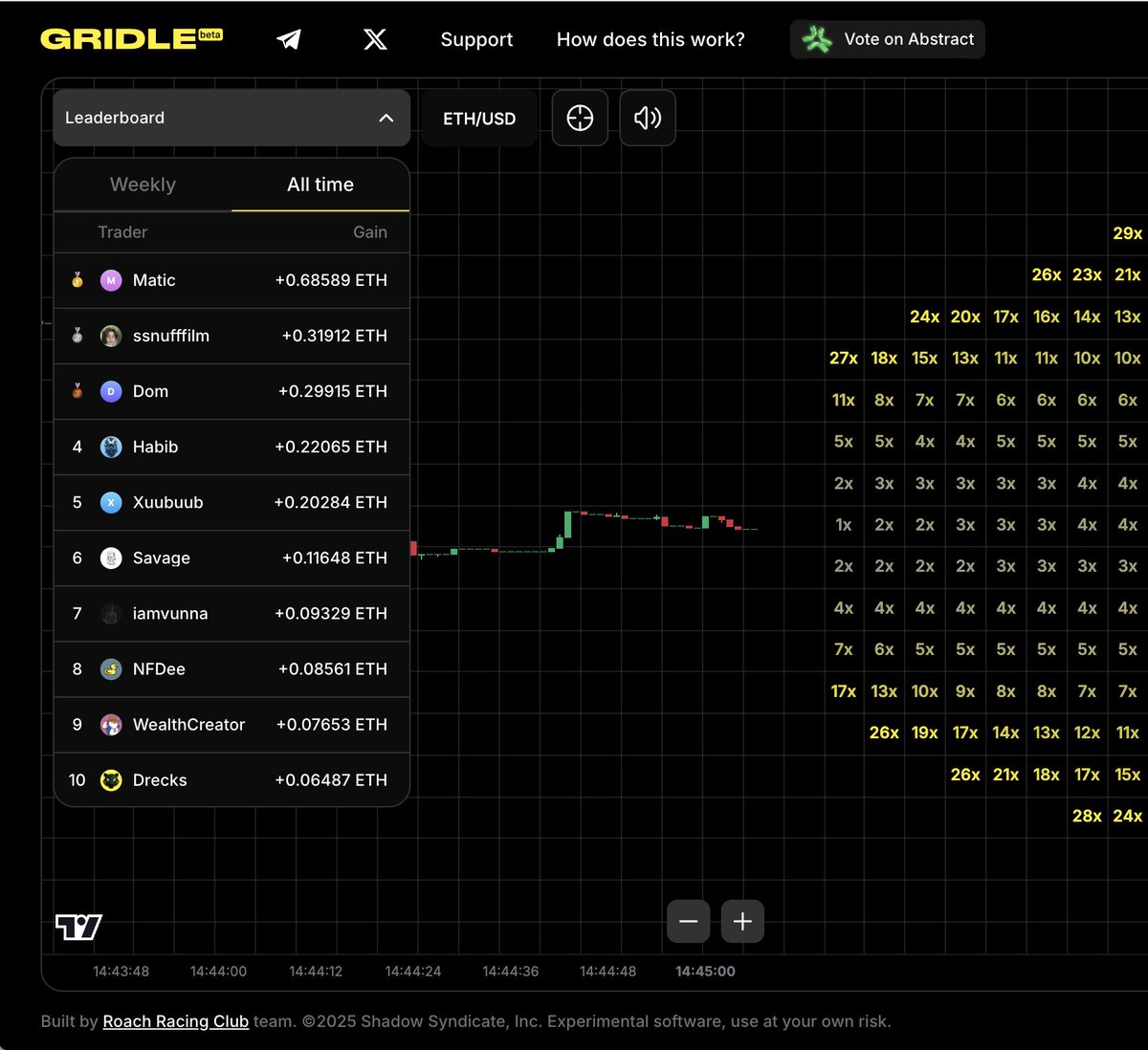The image size is (1148, 1050).
Task: Click WealthCreator's avatar
Action: (x=111, y=724)
